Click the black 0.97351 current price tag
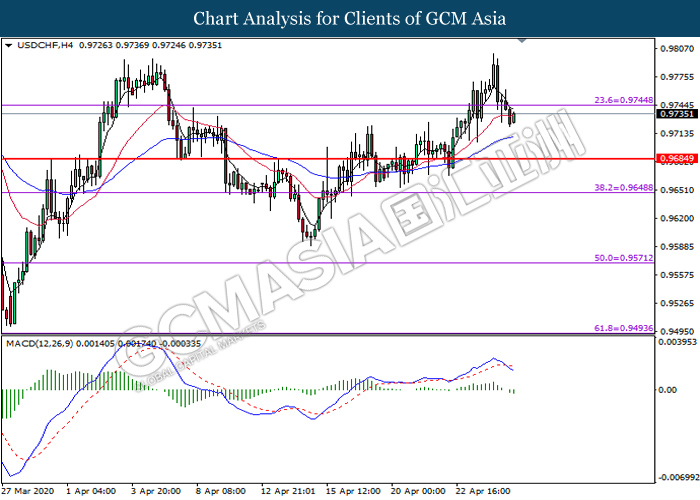The width and height of the screenshot is (700, 500). [x=677, y=114]
